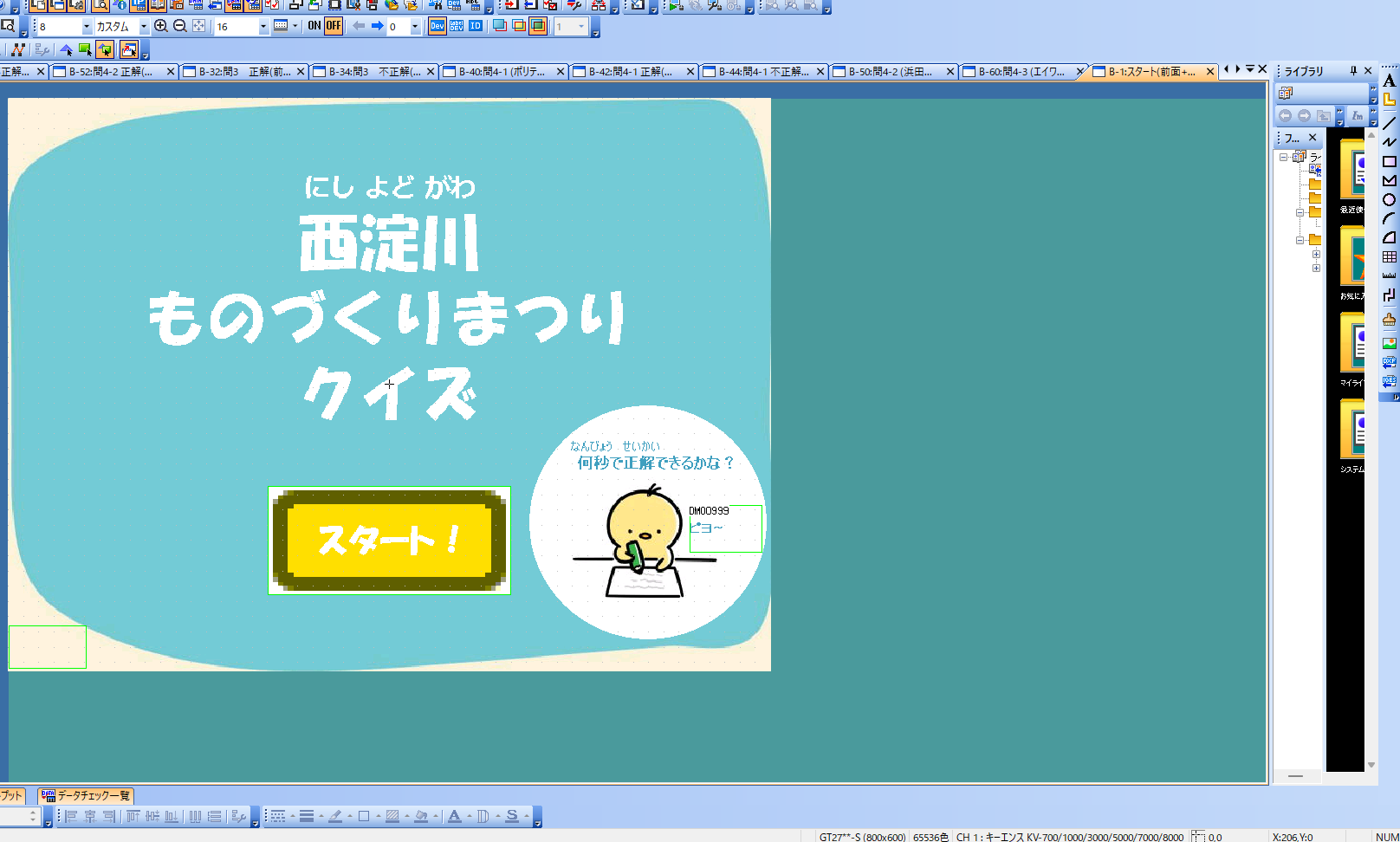Close the B-1:スタート tab

click(1210, 72)
